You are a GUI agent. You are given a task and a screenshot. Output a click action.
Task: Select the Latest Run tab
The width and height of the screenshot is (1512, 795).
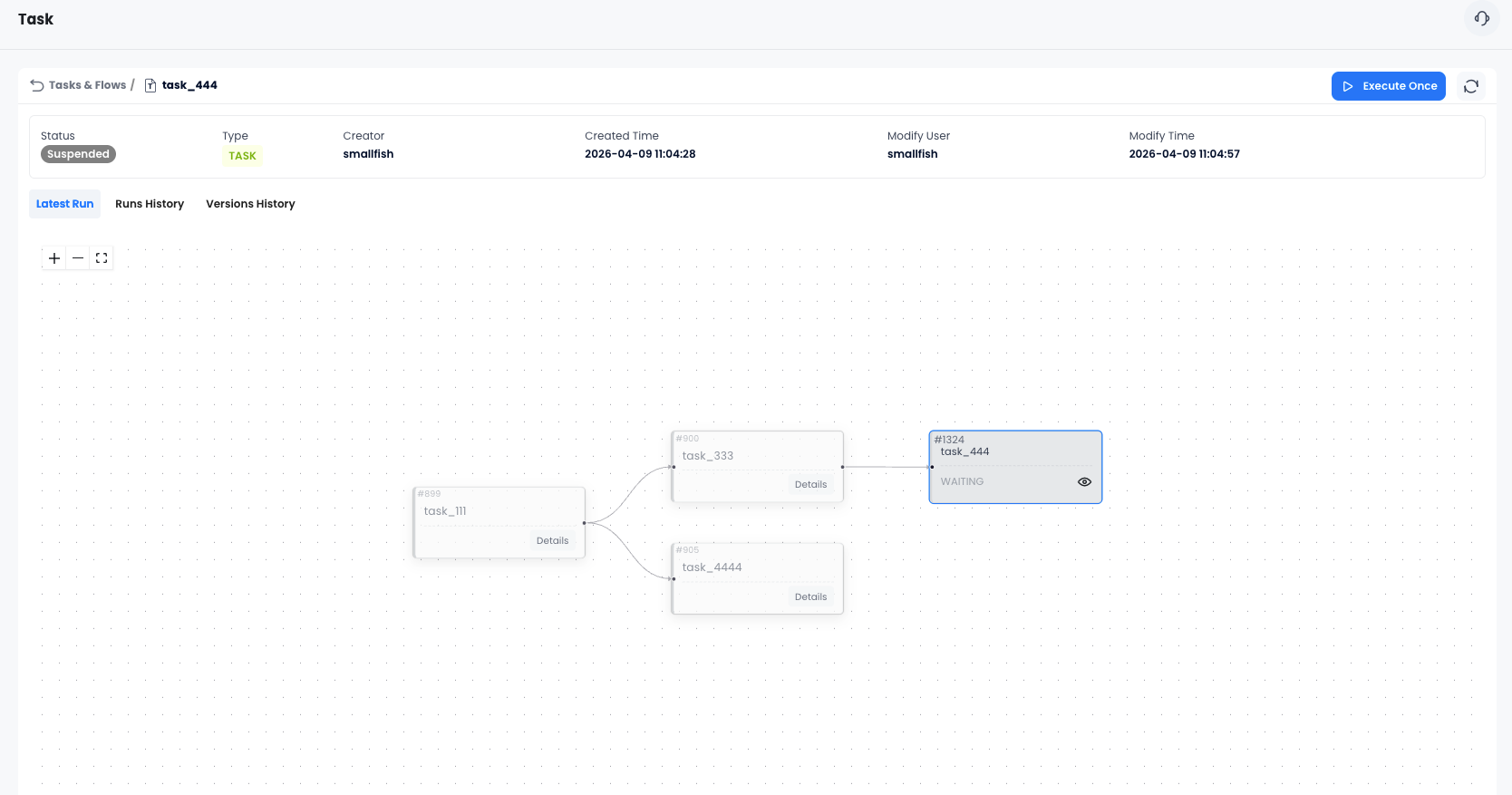pyautogui.click(x=65, y=204)
